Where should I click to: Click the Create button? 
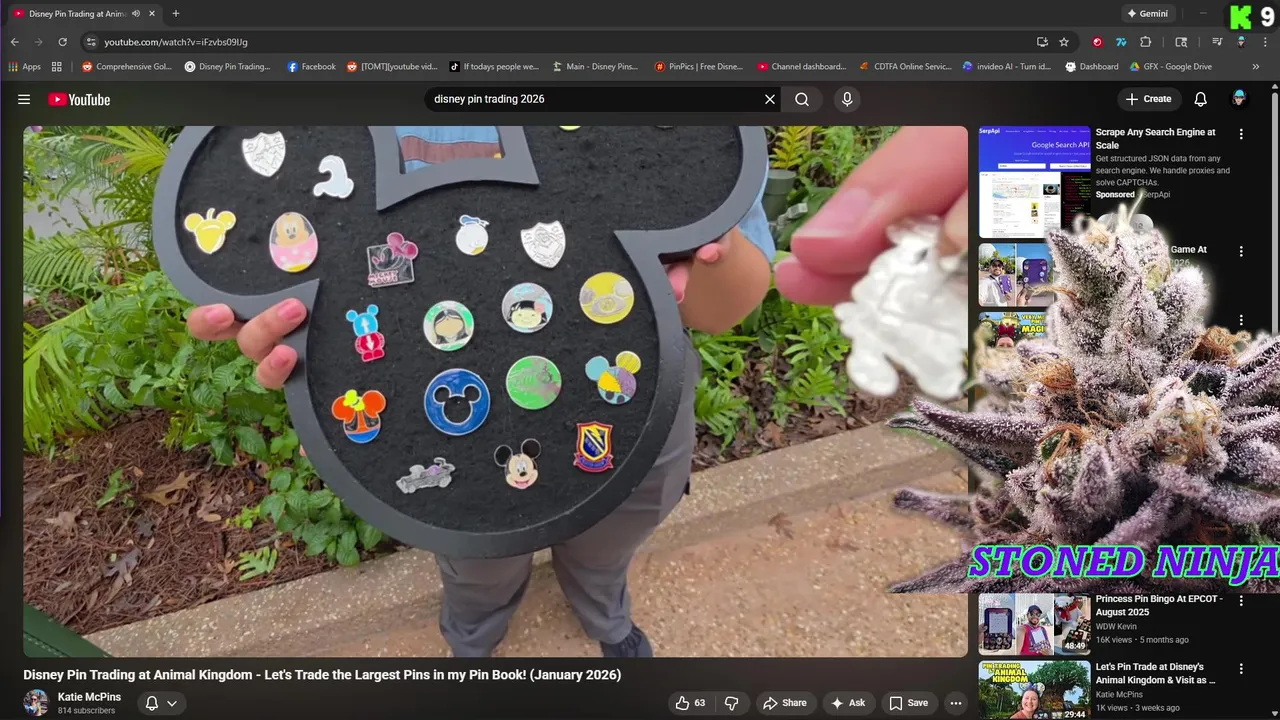pyautogui.click(x=1148, y=99)
